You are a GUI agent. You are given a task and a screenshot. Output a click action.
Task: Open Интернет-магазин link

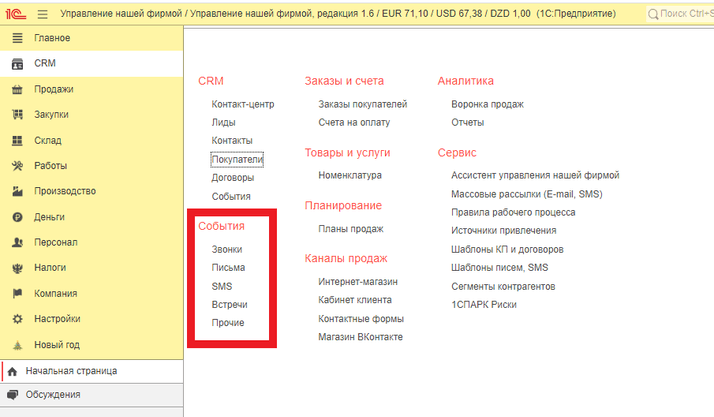point(358,282)
